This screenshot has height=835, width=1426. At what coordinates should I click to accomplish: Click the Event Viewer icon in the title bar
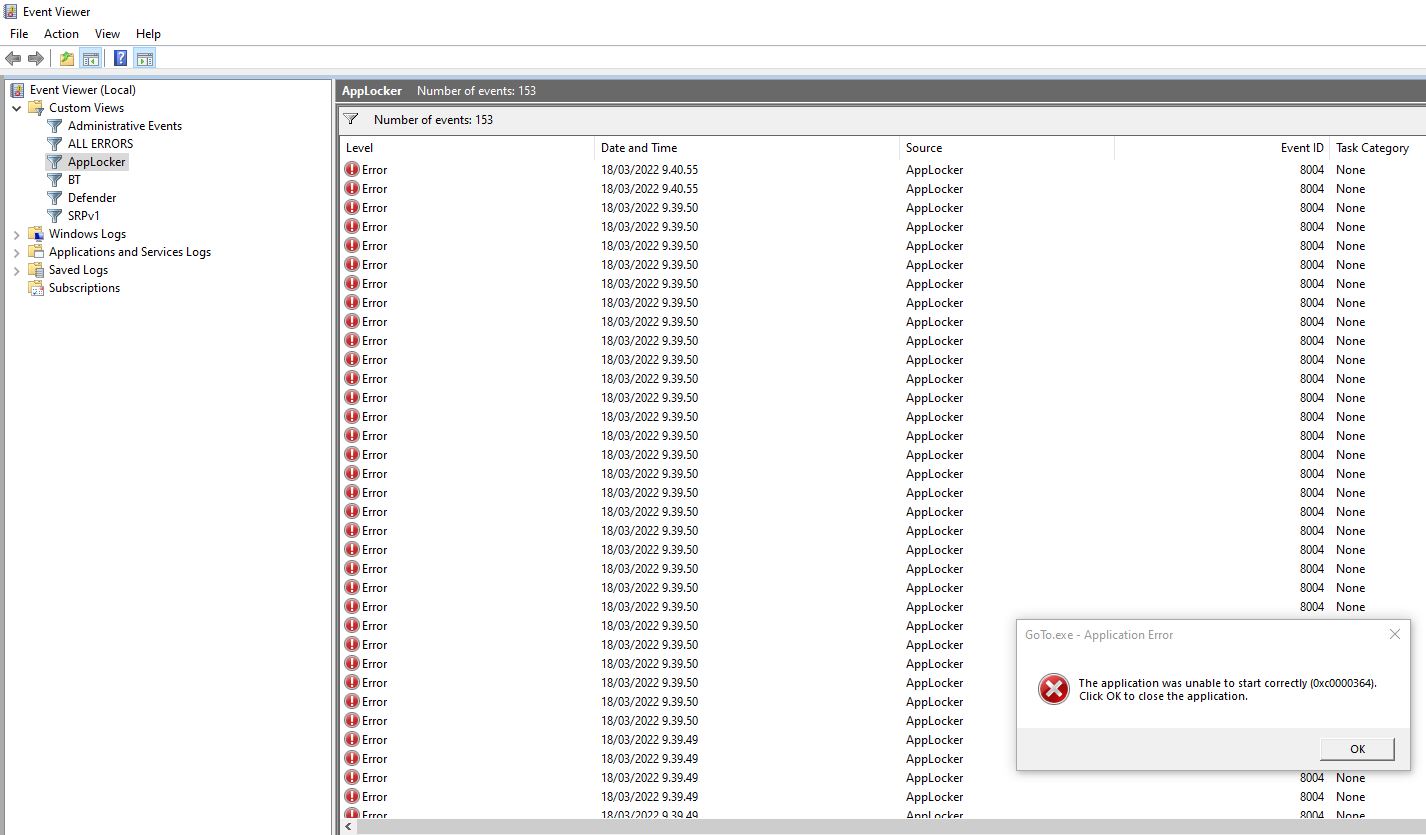[11, 12]
